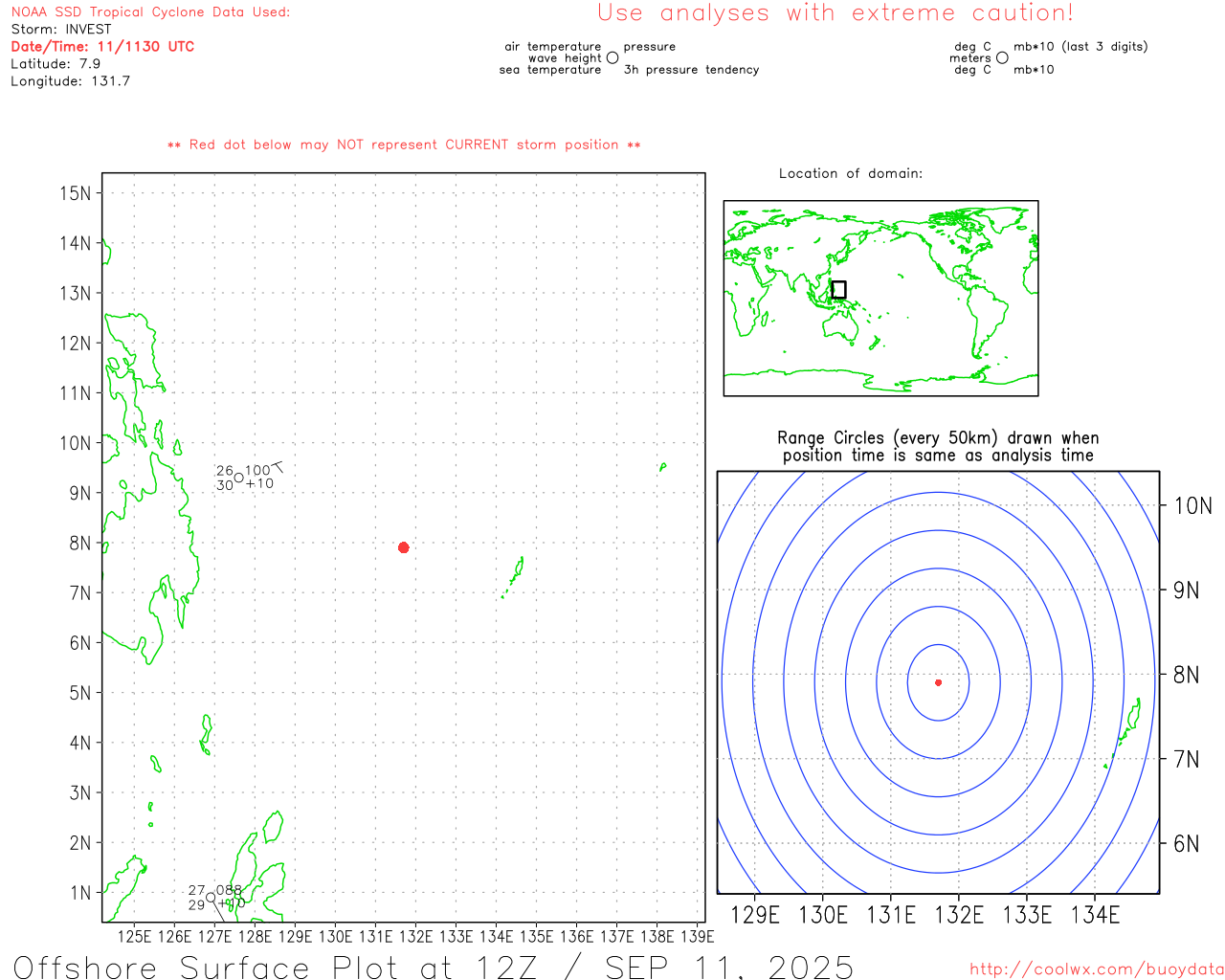Image resolution: width=1225 pixels, height=980 pixels.
Task: Click 'mb*10 (last 3 digits)' legend text
Action: (1080, 46)
